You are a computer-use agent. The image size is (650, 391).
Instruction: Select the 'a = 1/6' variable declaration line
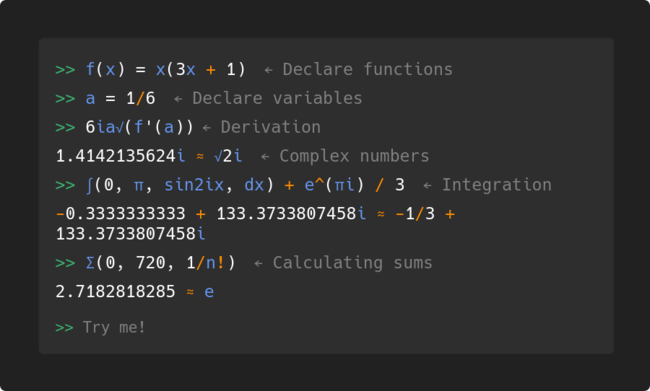point(120,98)
